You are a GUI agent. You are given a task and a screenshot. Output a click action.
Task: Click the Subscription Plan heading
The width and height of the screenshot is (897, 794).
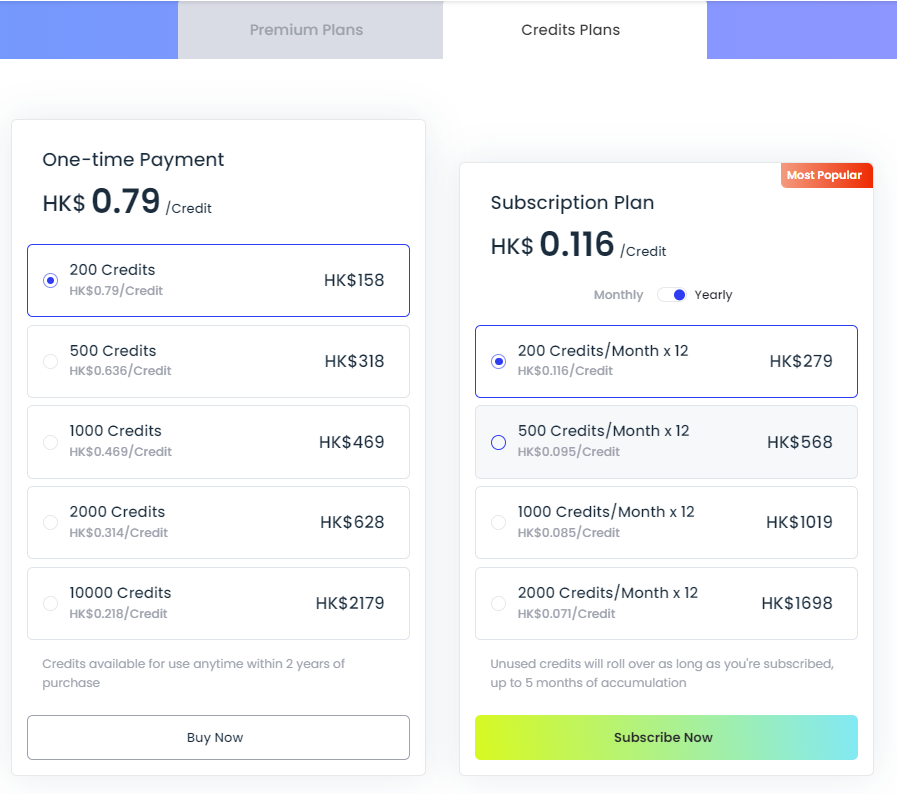click(572, 203)
